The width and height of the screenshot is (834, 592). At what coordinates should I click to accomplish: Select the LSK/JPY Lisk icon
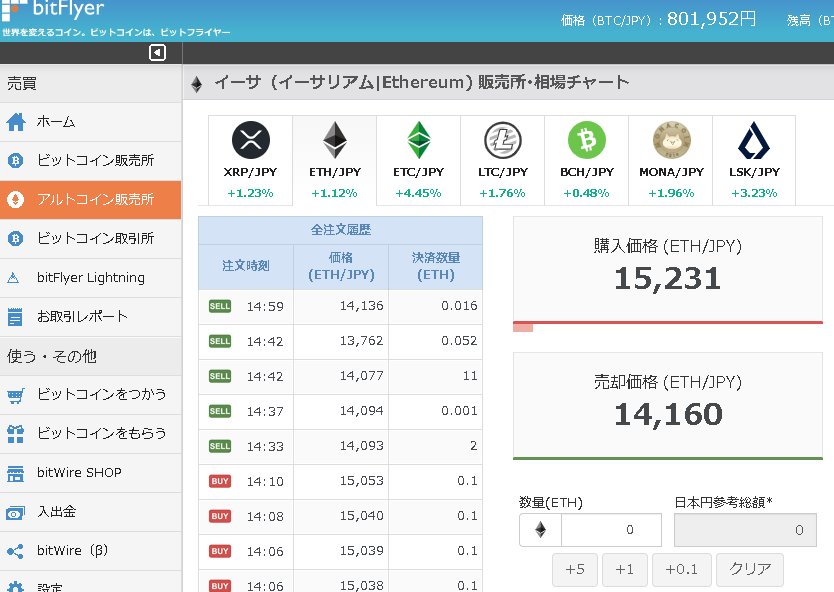(x=754, y=140)
